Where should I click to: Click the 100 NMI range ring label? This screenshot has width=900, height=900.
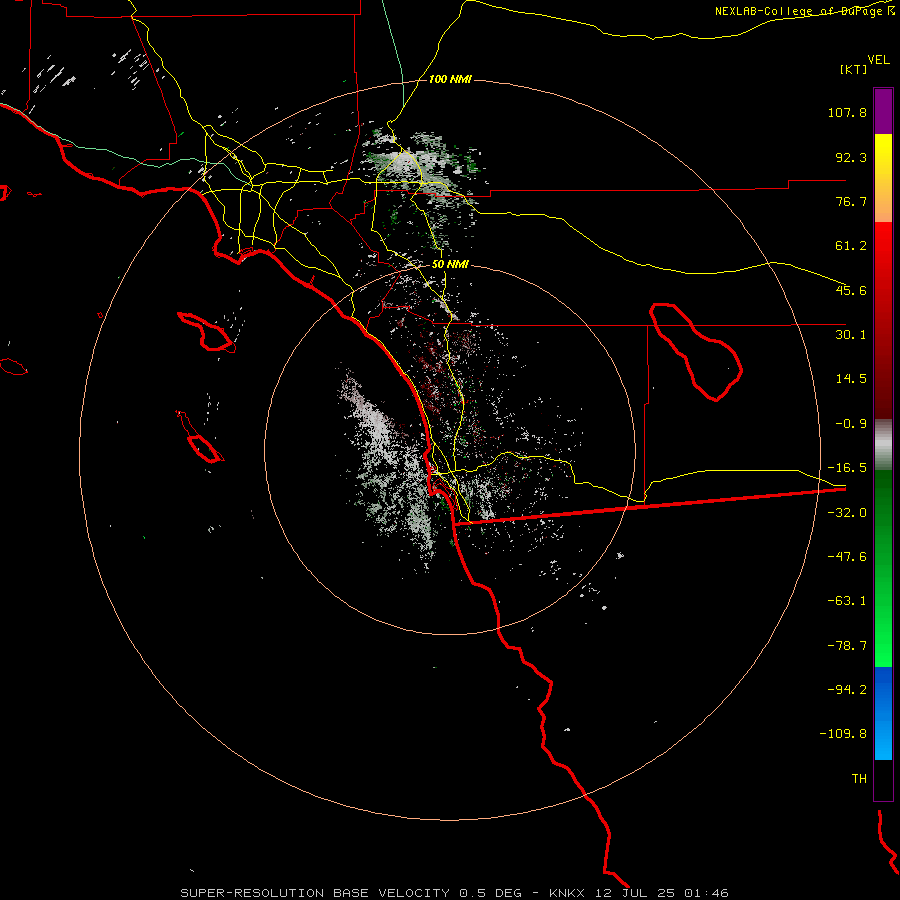click(450, 79)
